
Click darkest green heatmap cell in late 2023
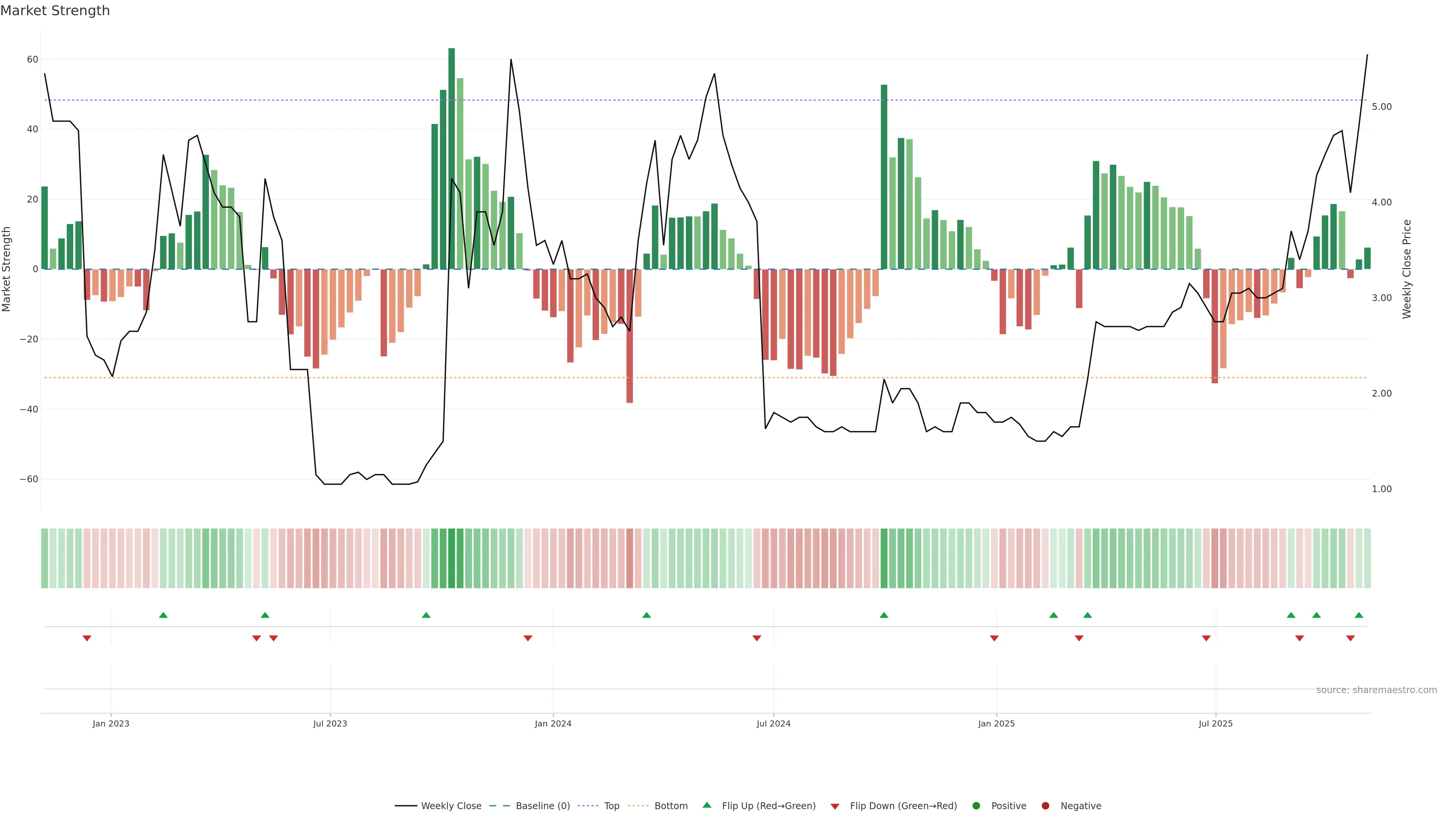click(x=452, y=558)
